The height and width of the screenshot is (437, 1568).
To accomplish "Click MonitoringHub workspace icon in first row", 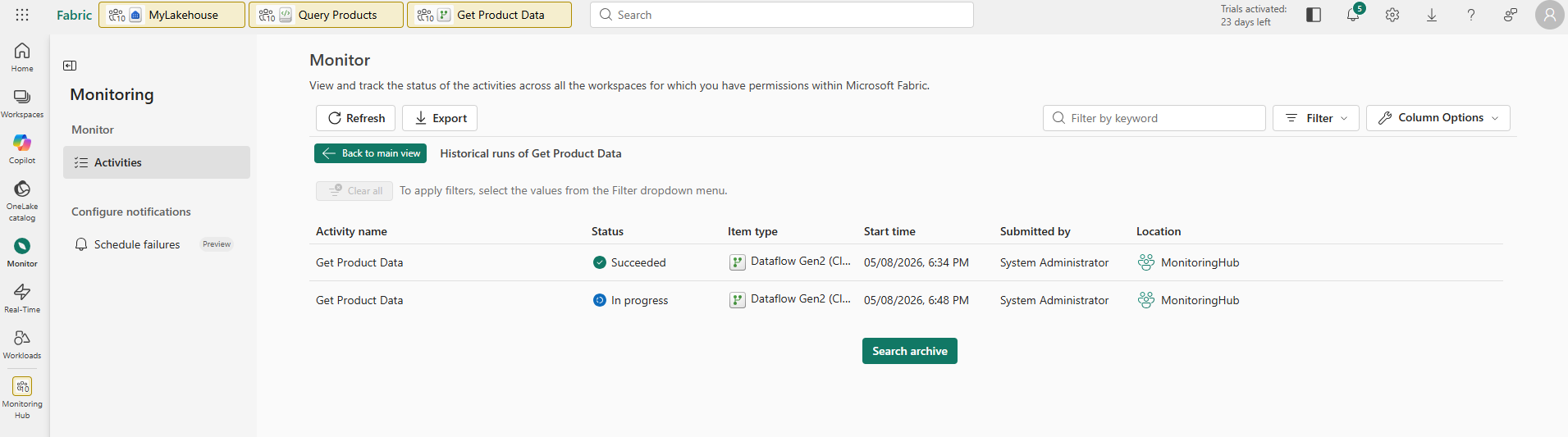I will point(1146,262).
